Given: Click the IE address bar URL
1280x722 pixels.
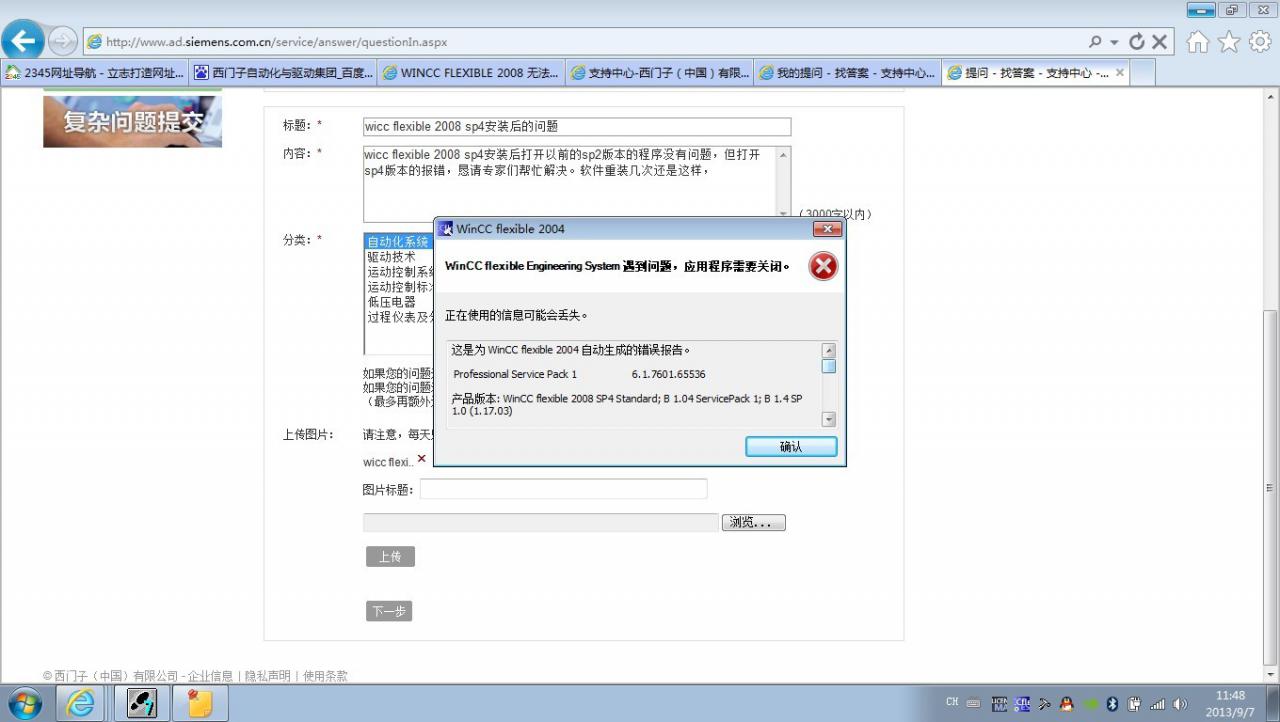Looking at the screenshot, I should click(x=277, y=42).
